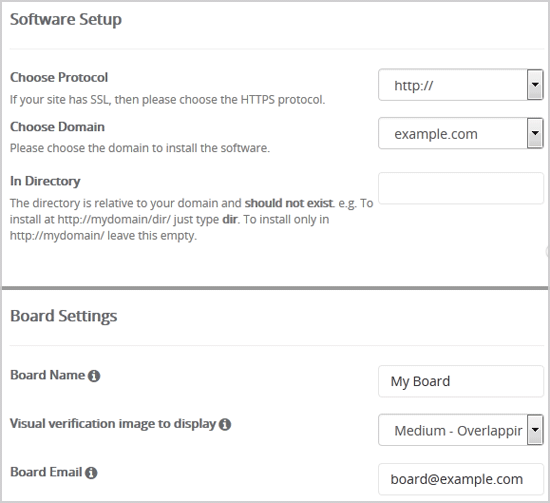Click the info icon beside Board Name
The height and width of the screenshot is (503, 550).
pyautogui.click(x=94, y=376)
